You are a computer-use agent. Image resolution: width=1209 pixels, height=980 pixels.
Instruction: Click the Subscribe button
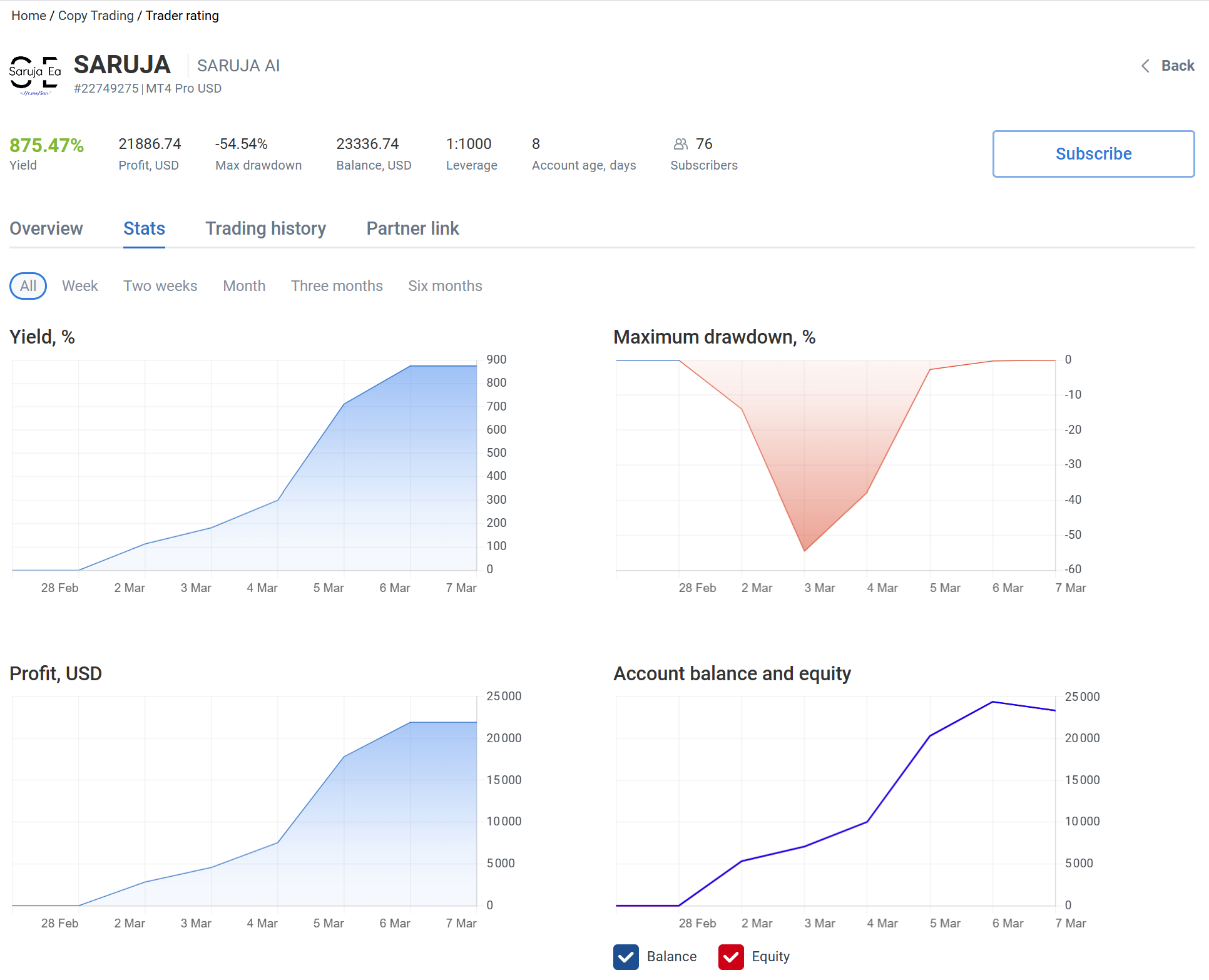pyautogui.click(x=1093, y=154)
